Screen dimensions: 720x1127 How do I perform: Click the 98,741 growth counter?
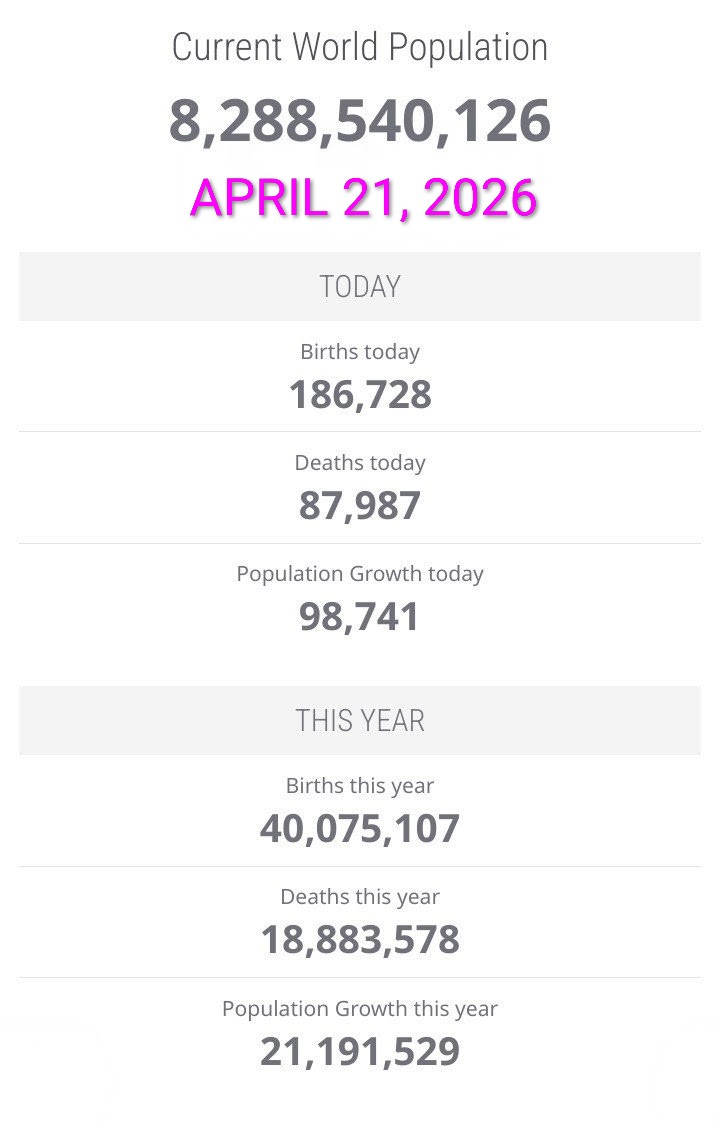tap(360, 616)
